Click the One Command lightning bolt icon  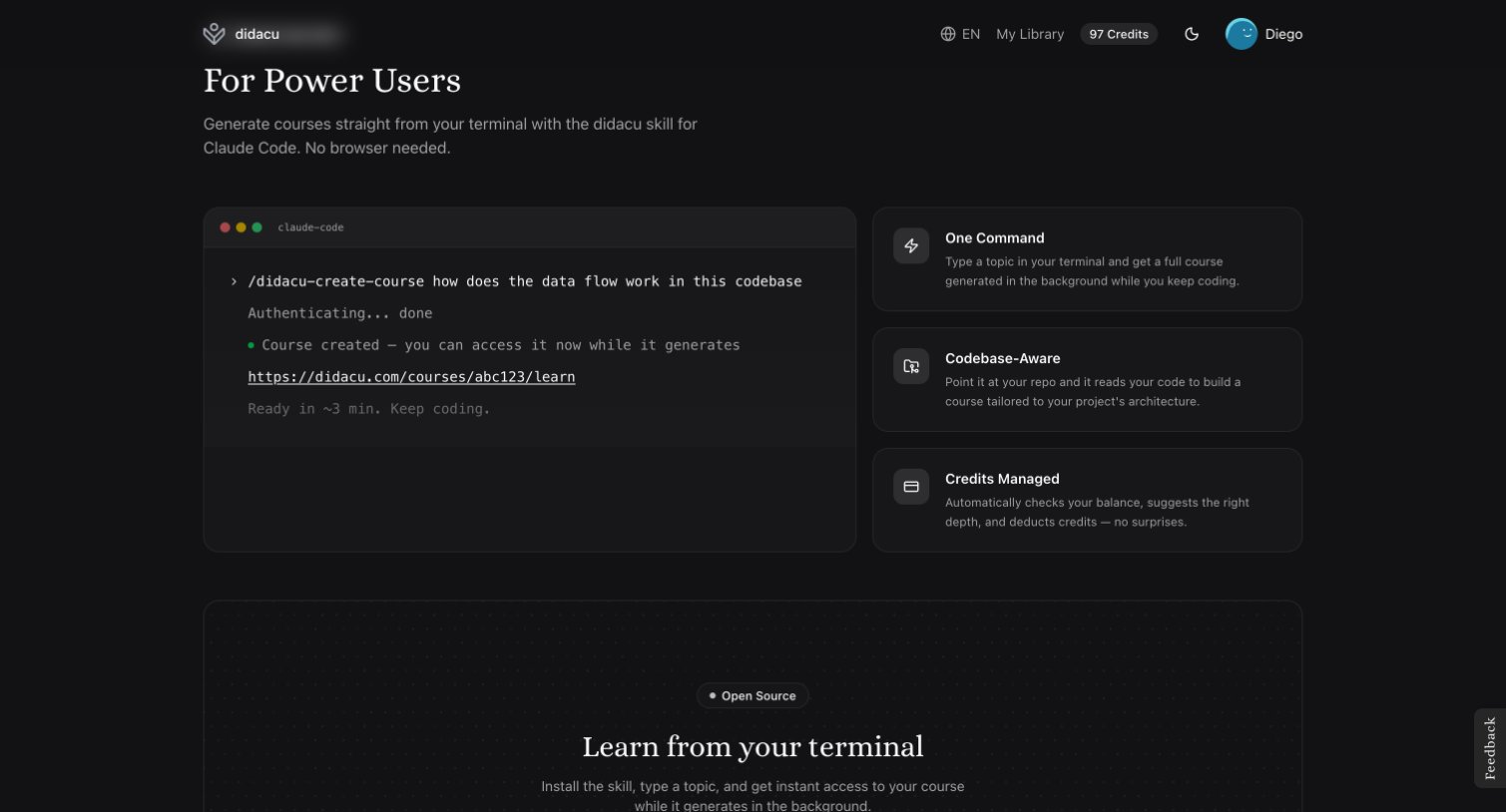tap(911, 245)
